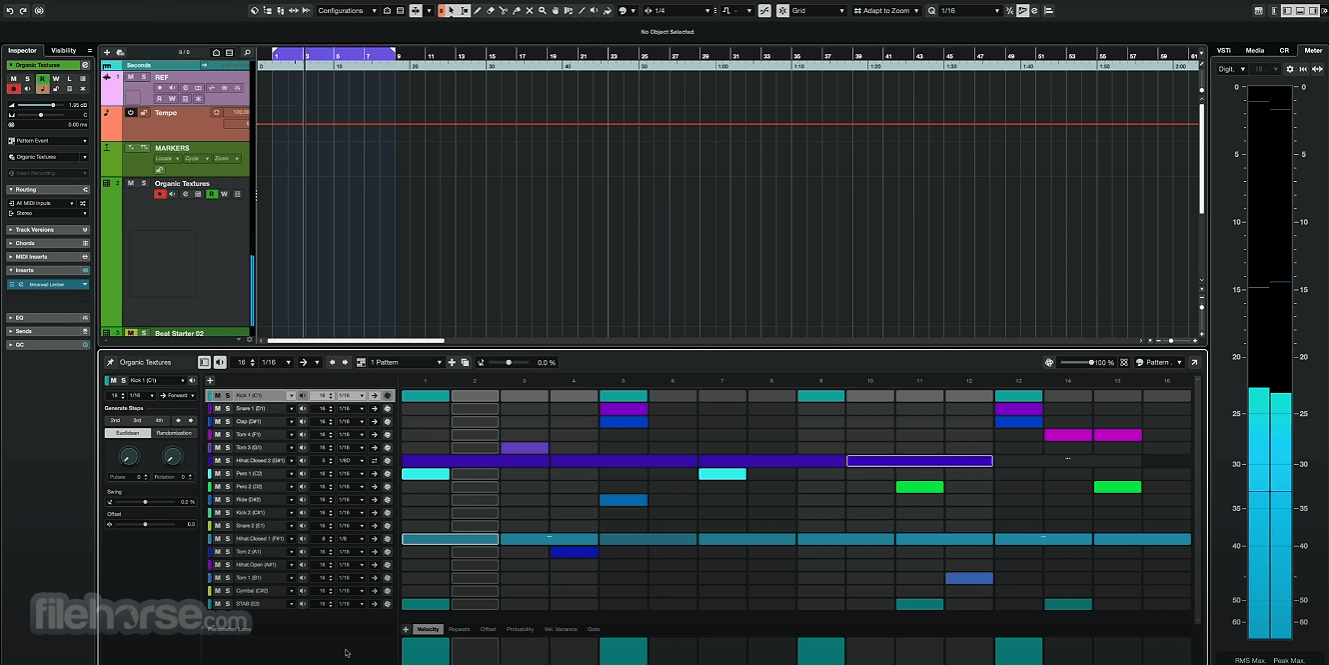Viewport: 1329px width, 665px height.
Task: Select the Erase tool in toolbar
Action: tap(490, 10)
